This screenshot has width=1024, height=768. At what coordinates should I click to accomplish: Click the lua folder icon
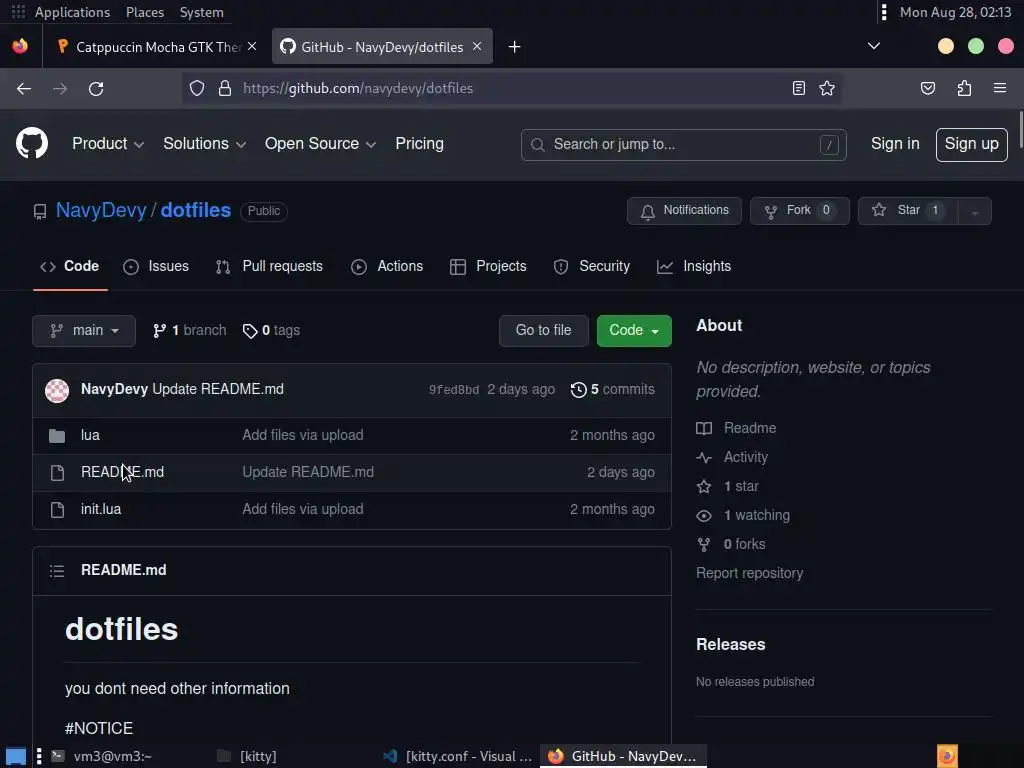pos(57,436)
